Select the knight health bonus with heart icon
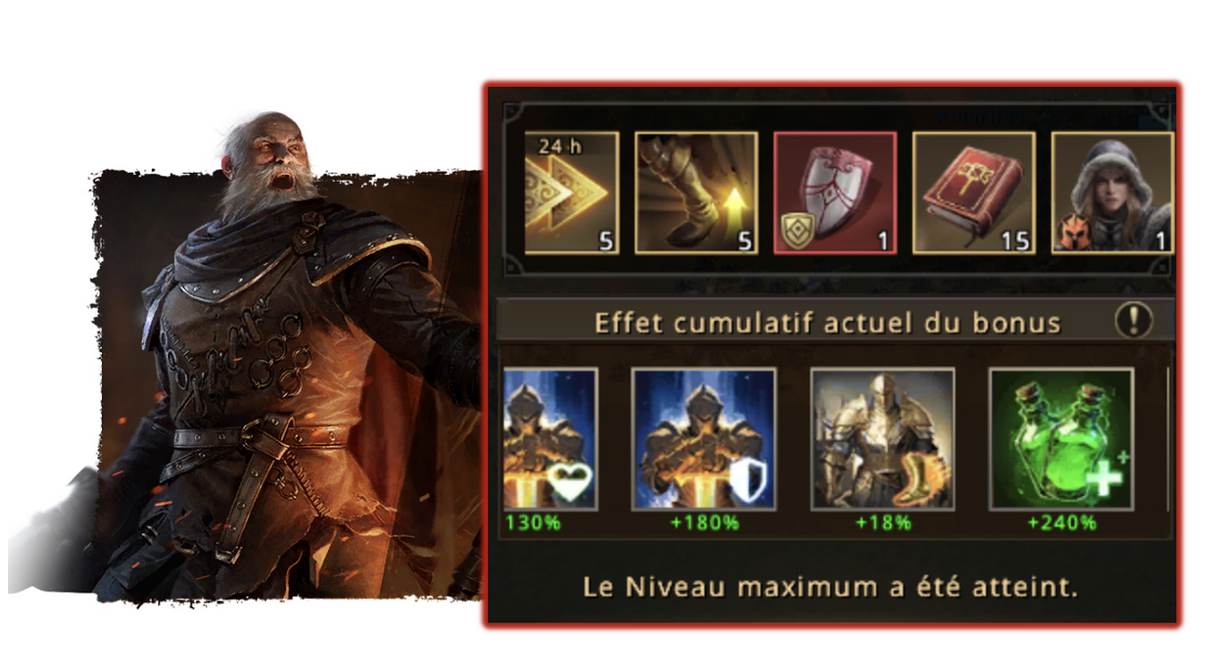 tap(550, 439)
